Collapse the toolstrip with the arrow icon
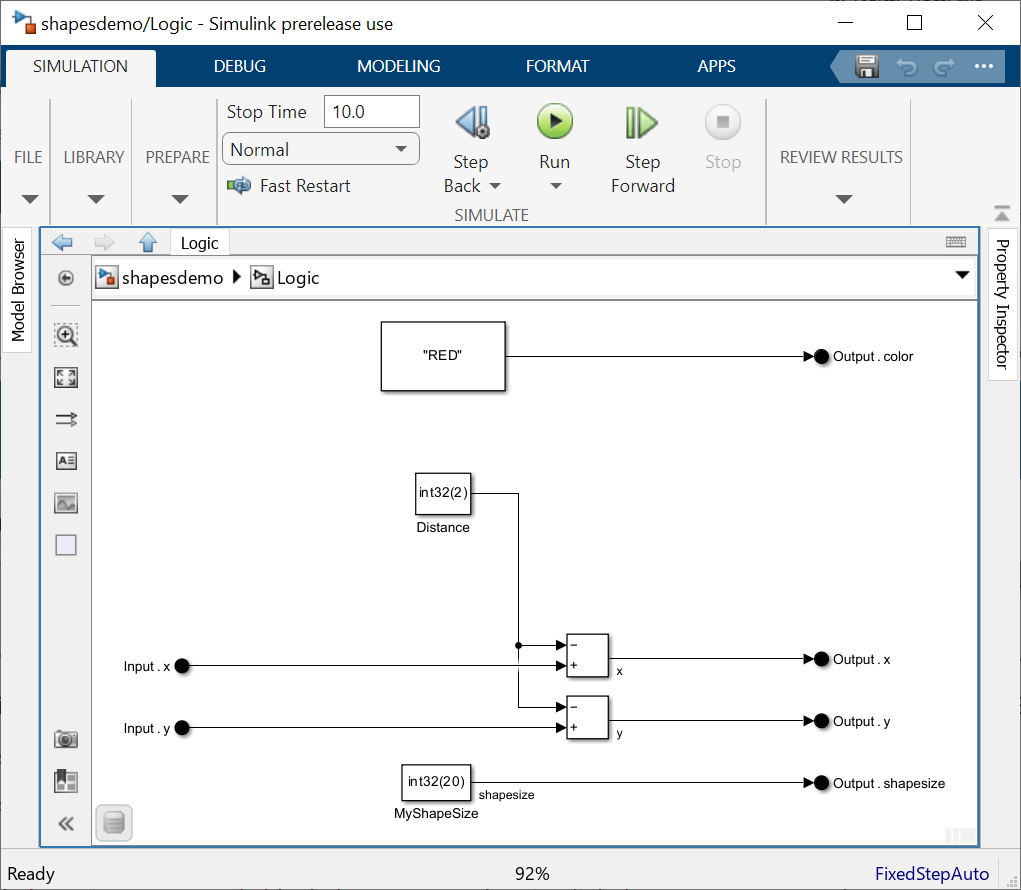Viewport: 1021px width, 890px height. tap(1002, 213)
